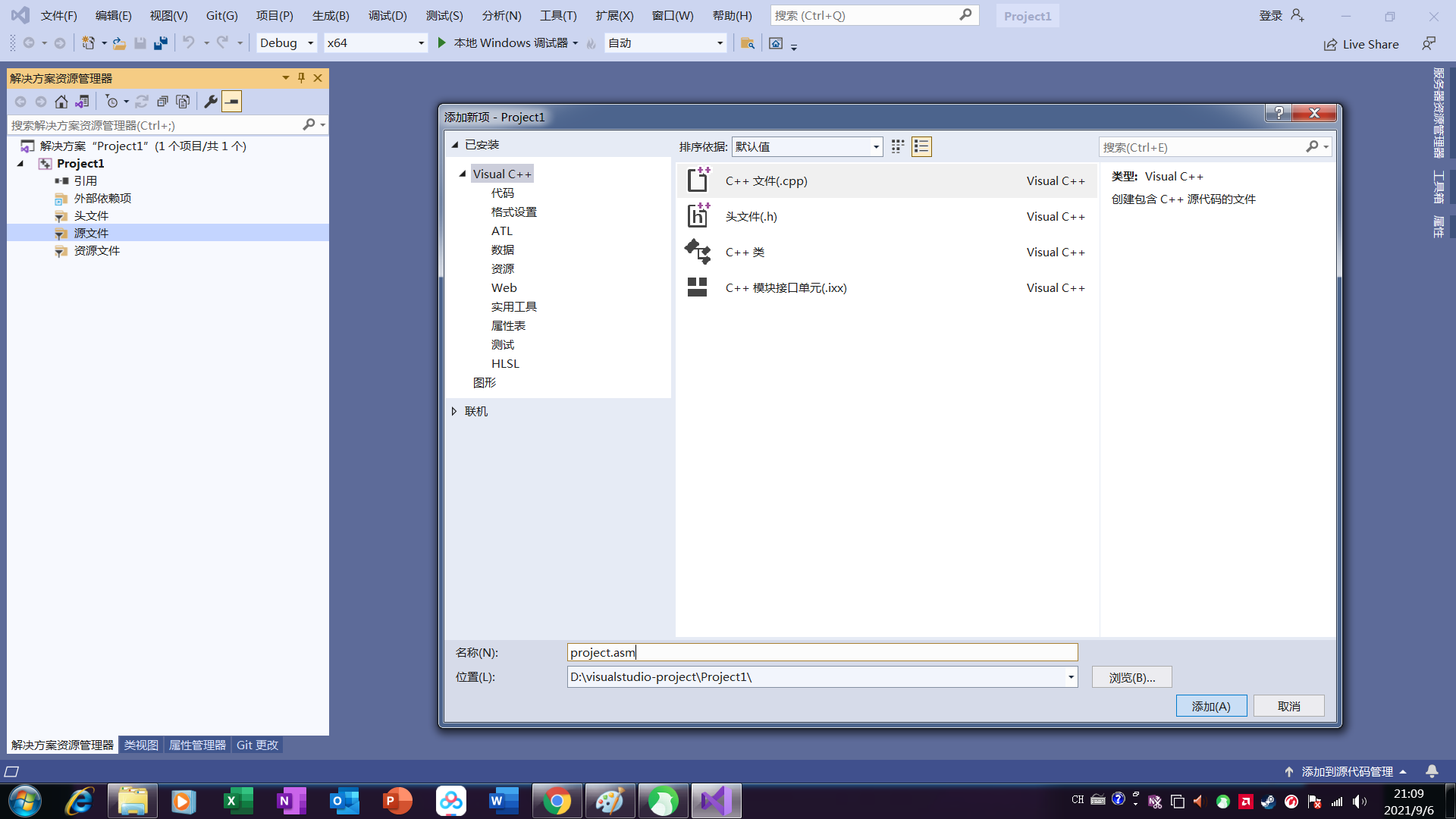Open Solution Explorer window options dropdown
The image size is (1456, 819).
(286, 78)
